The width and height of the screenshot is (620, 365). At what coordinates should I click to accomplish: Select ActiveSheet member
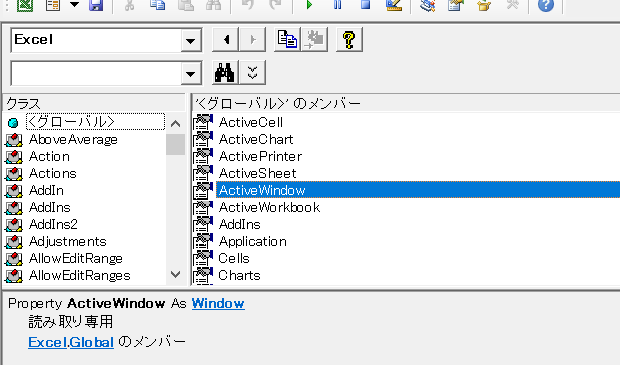click(x=257, y=174)
